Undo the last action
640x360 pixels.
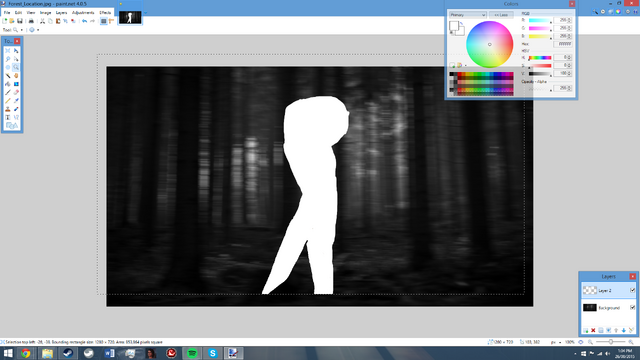(x=84, y=21)
